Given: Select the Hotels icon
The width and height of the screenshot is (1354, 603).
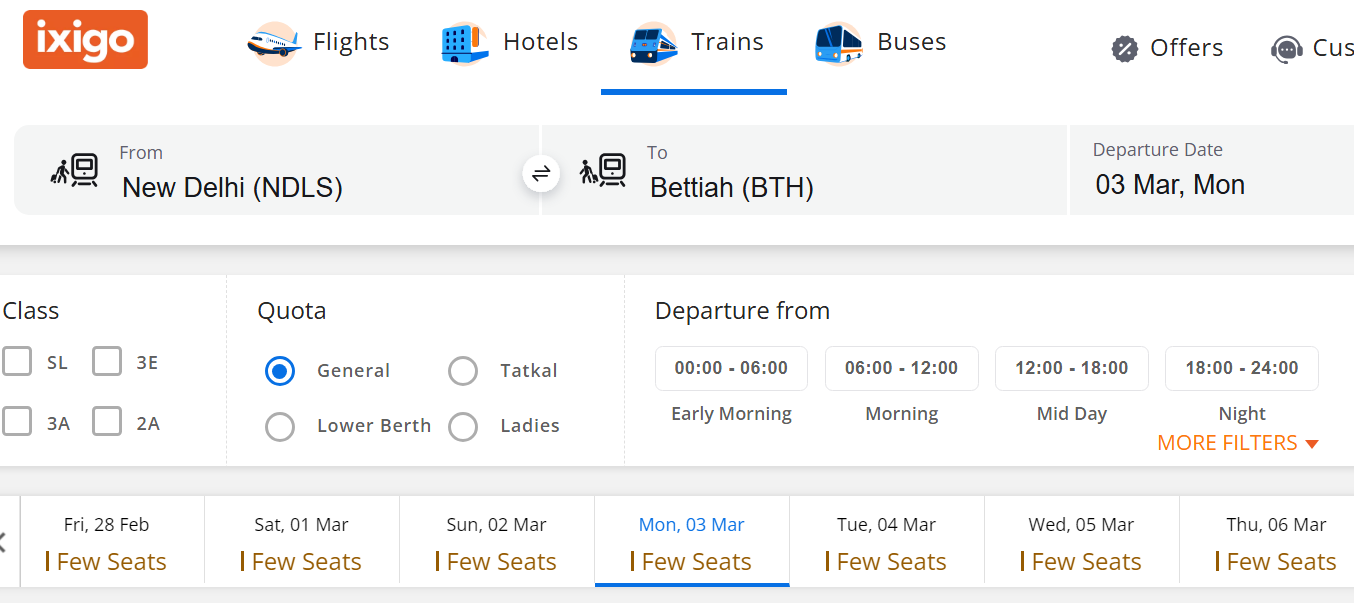Looking at the screenshot, I should pyautogui.click(x=460, y=42).
